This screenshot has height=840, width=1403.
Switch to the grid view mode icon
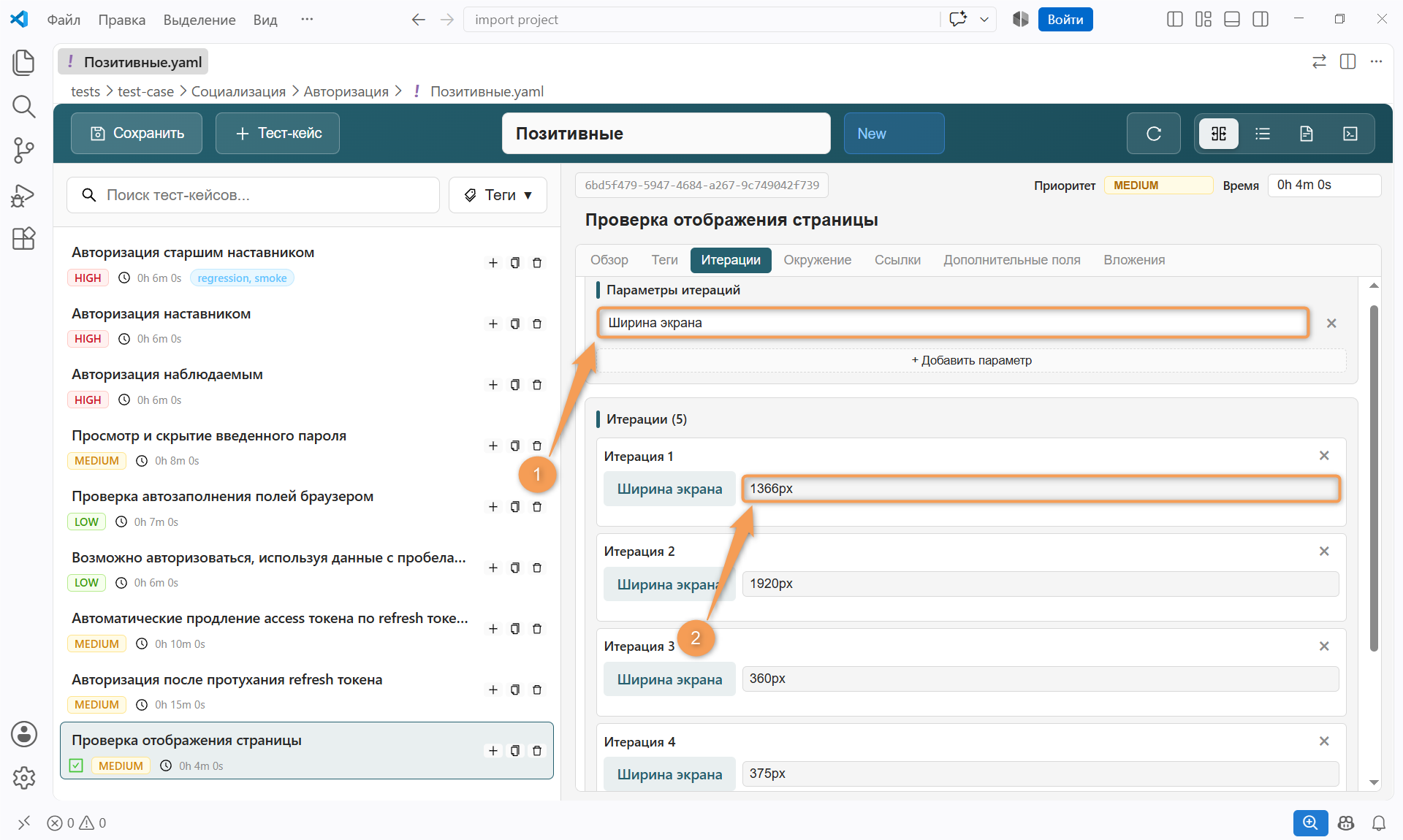coord(1219,134)
